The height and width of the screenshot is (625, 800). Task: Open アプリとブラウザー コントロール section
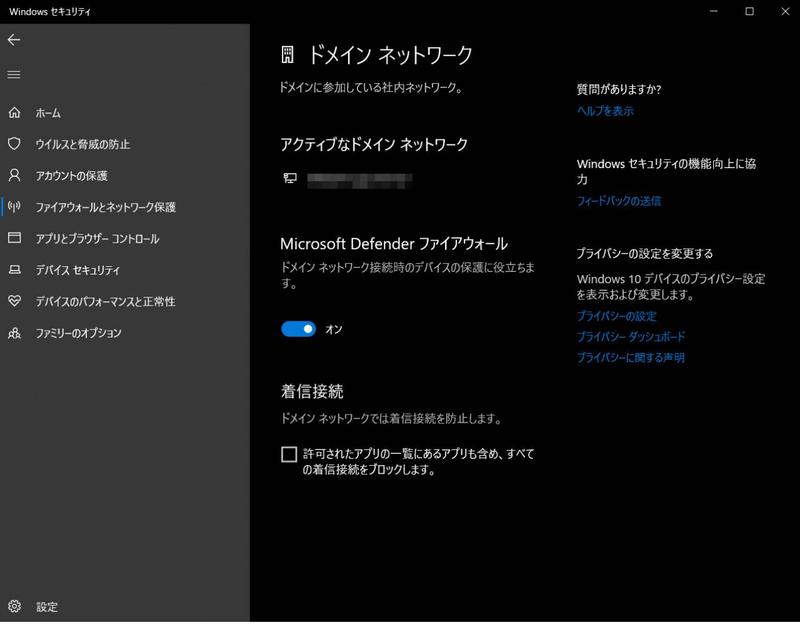point(97,239)
